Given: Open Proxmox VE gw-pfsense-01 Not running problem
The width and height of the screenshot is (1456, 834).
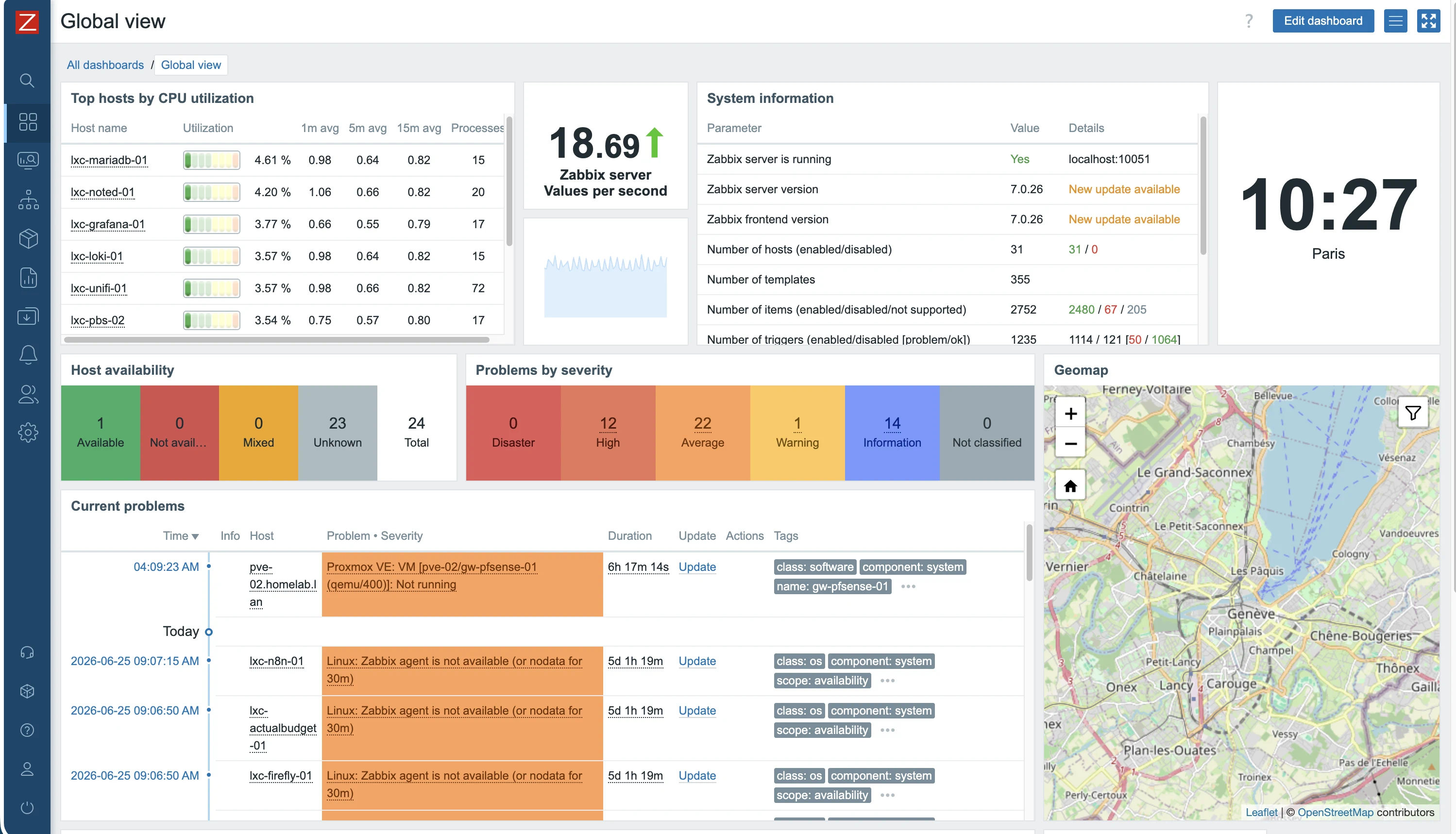Looking at the screenshot, I should click(x=431, y=576).
